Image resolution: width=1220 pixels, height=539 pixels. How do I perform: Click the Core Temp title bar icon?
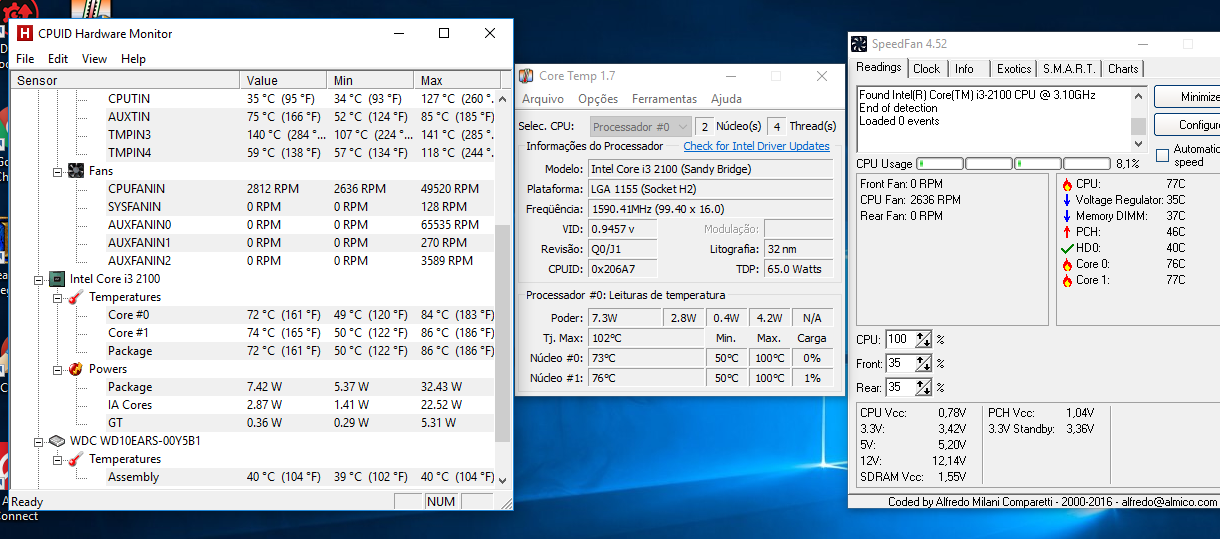tap(526, 76)
